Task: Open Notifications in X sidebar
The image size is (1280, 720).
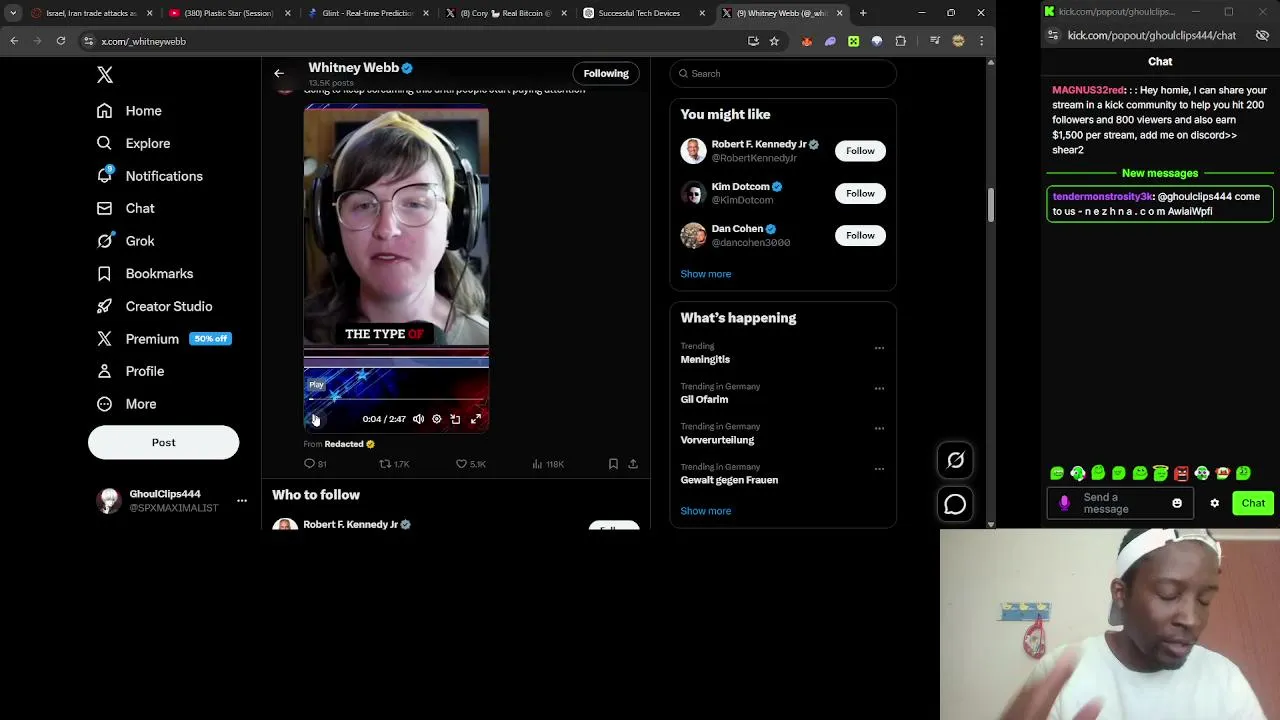Action: tap(149, 176)
